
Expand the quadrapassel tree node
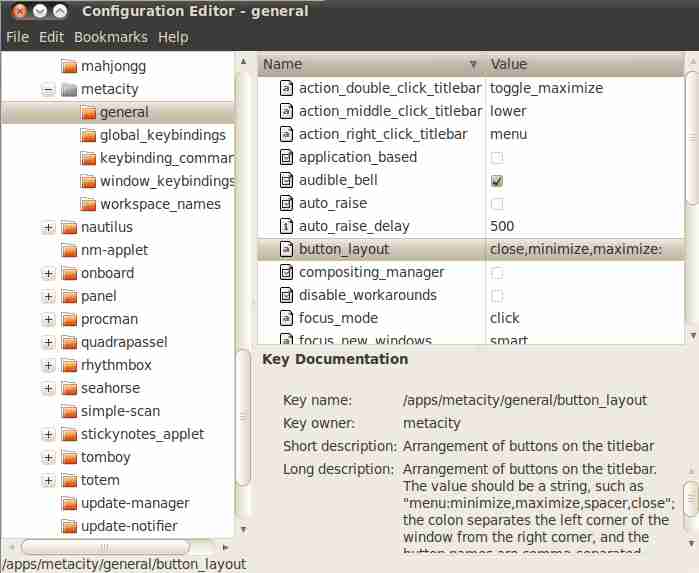[x=48, y=343]
